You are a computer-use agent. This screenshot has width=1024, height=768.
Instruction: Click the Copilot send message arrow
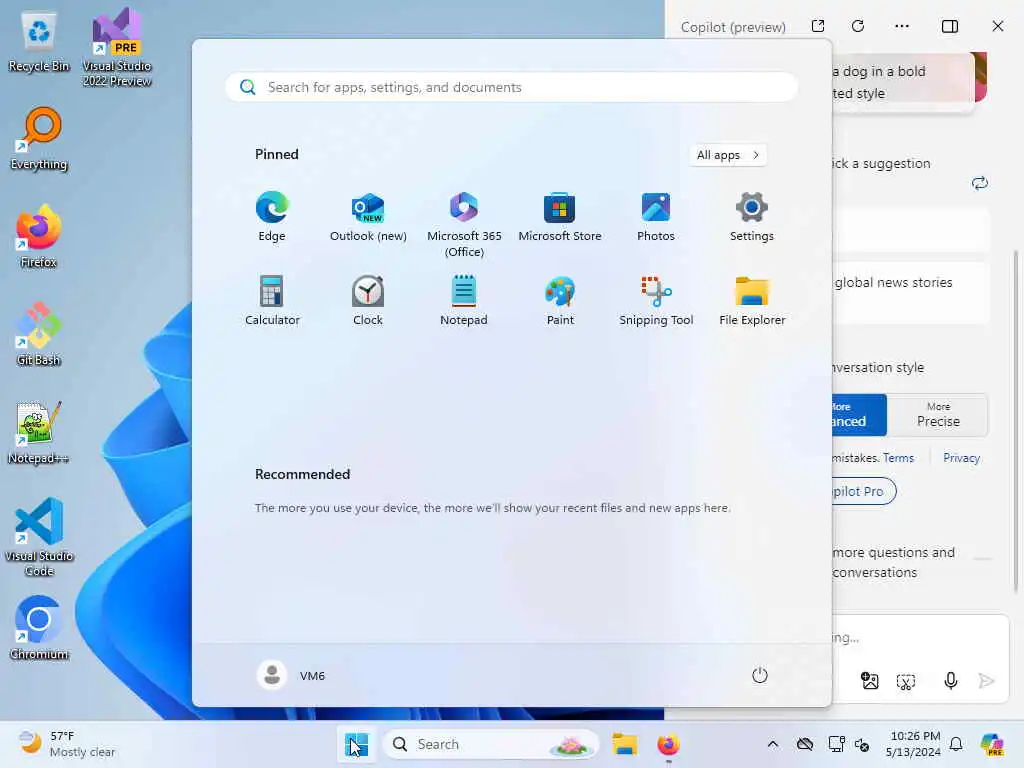click(x=986, y=681)
